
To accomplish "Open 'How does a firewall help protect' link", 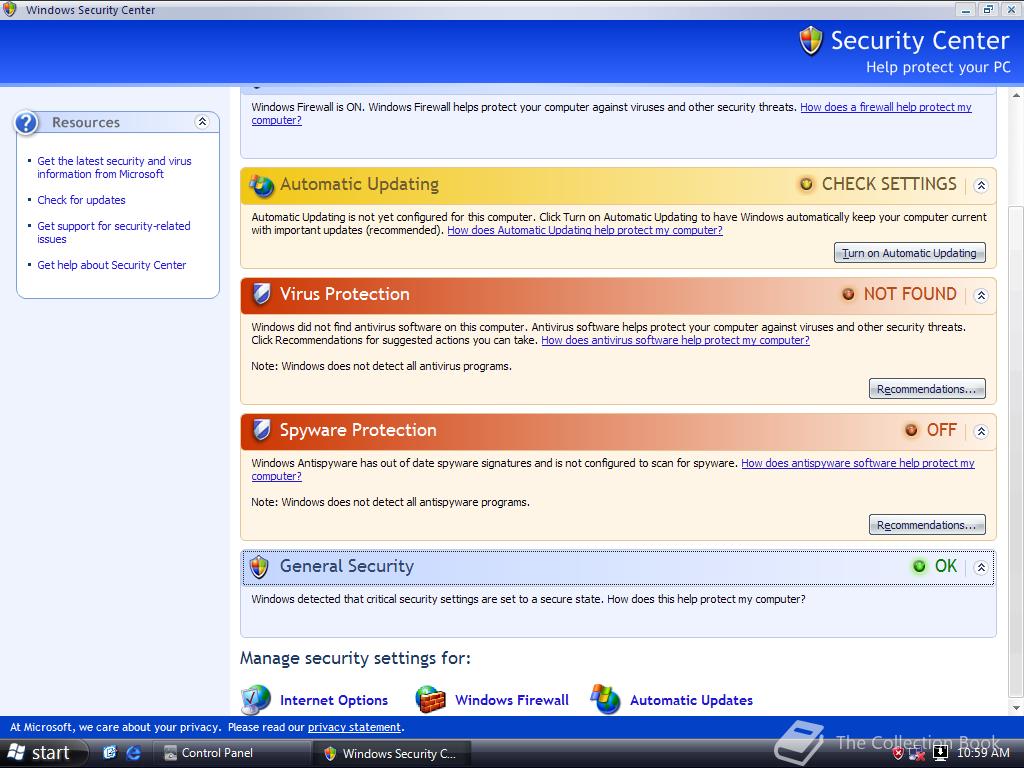I will [x=886, y=107].
